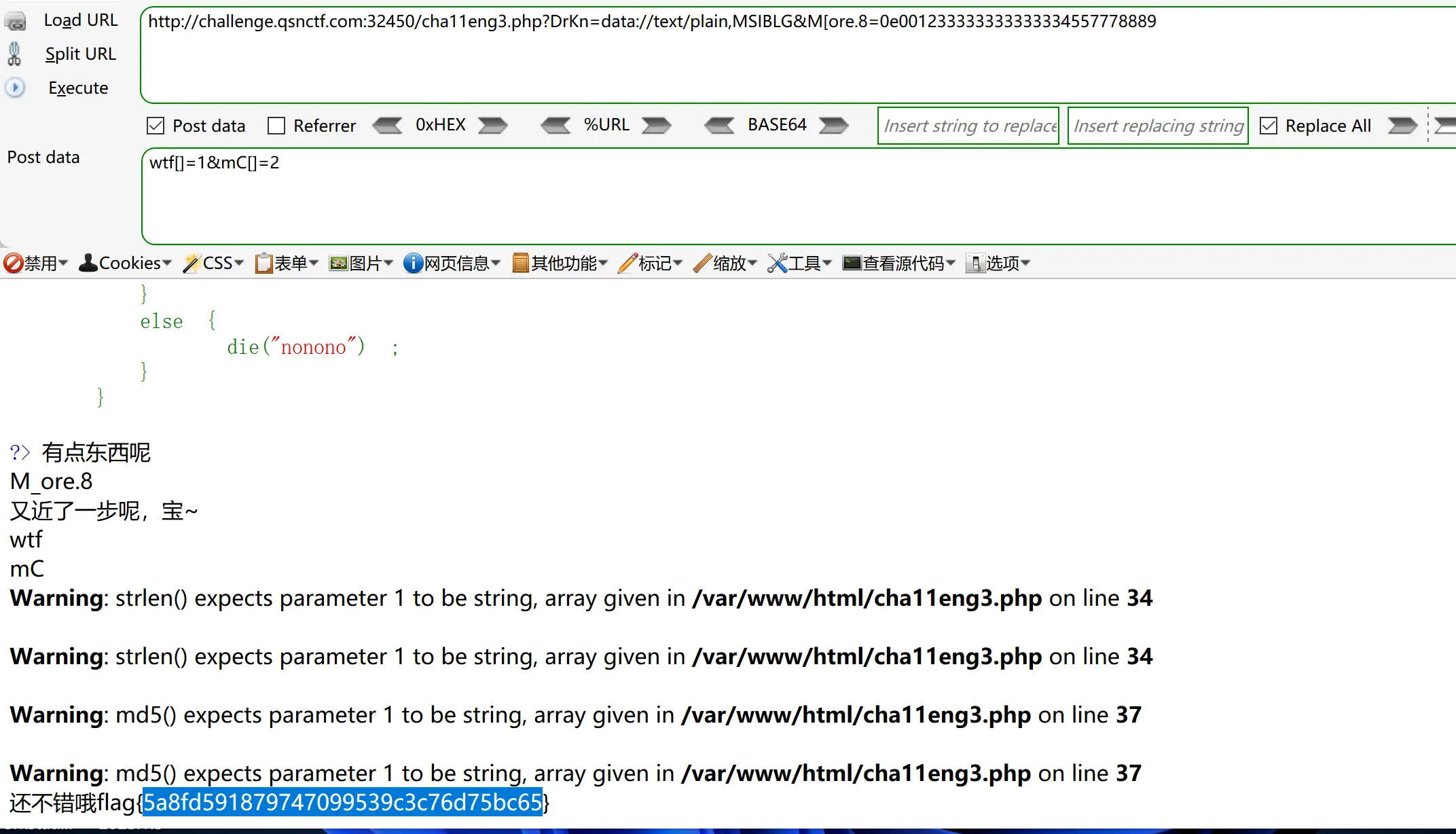Click the left arrow before 0xHEX
The width and height of the screenshot is (1456, 834).
pos(388,126)
